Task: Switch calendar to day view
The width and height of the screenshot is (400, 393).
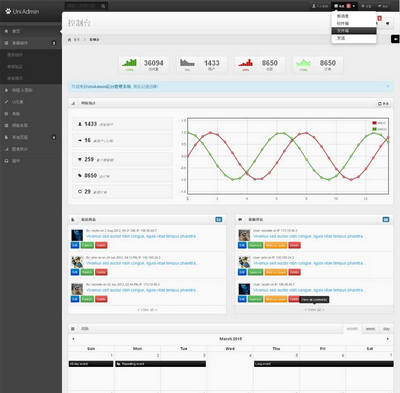Action: click(386, 329)
